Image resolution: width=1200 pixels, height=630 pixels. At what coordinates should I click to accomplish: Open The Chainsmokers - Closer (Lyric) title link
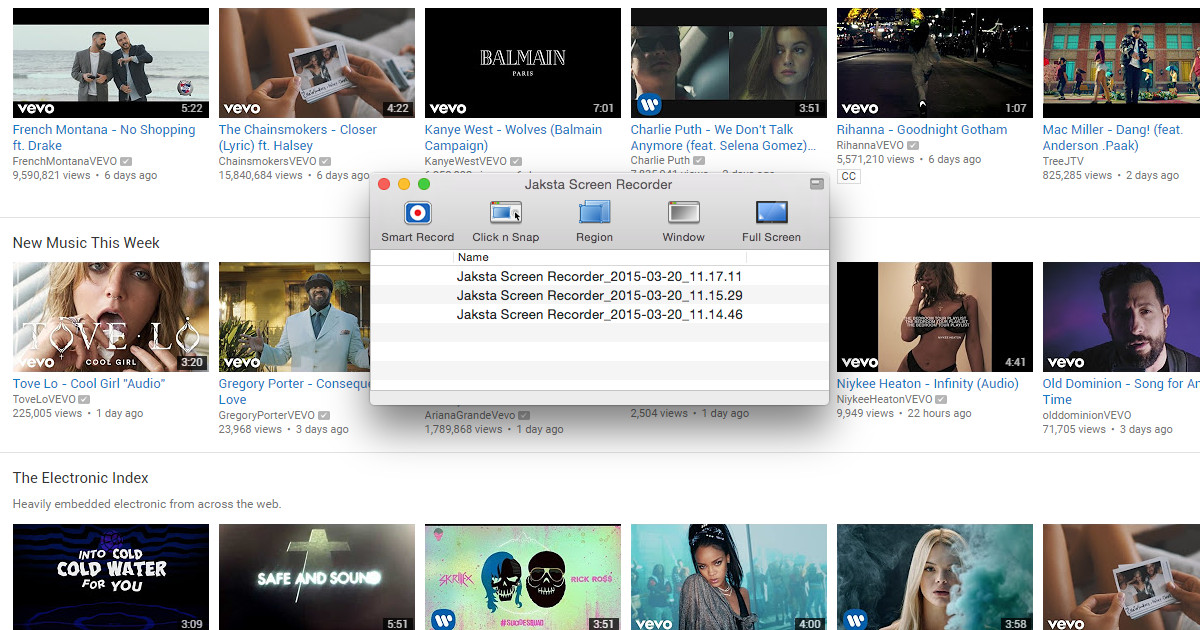pos(298,138)
